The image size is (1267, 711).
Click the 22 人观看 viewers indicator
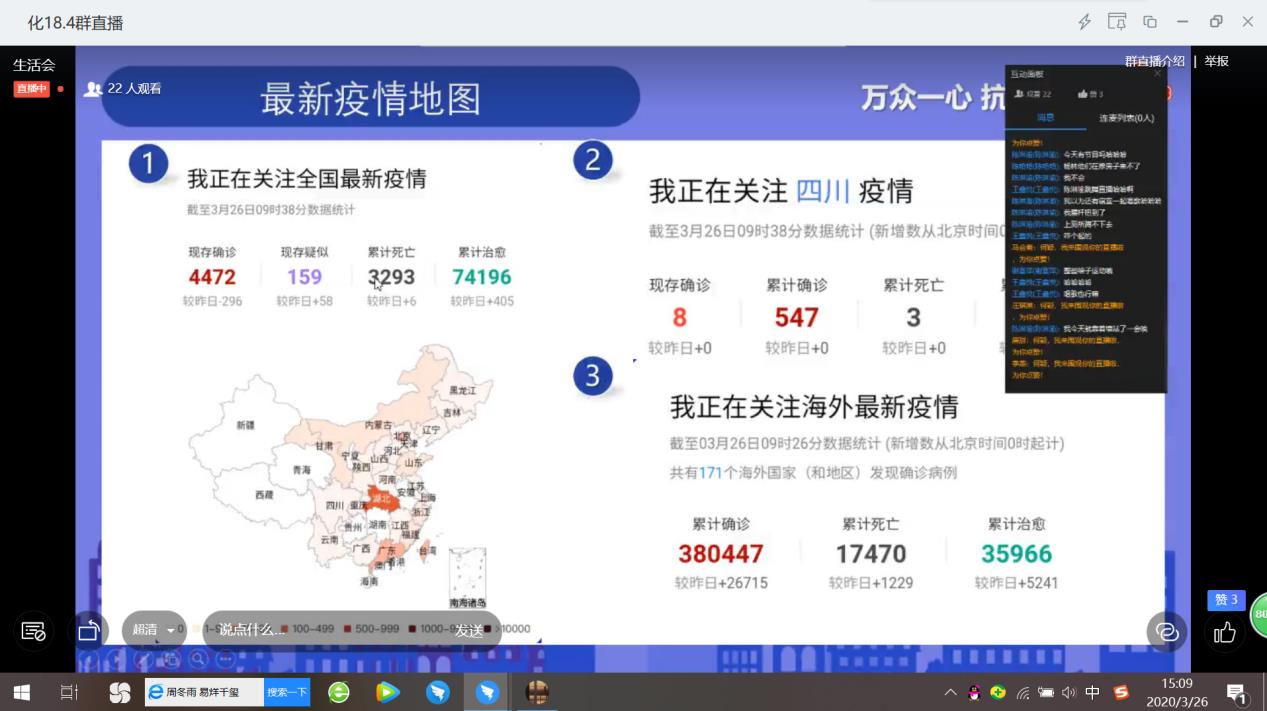tap(123, 88)
